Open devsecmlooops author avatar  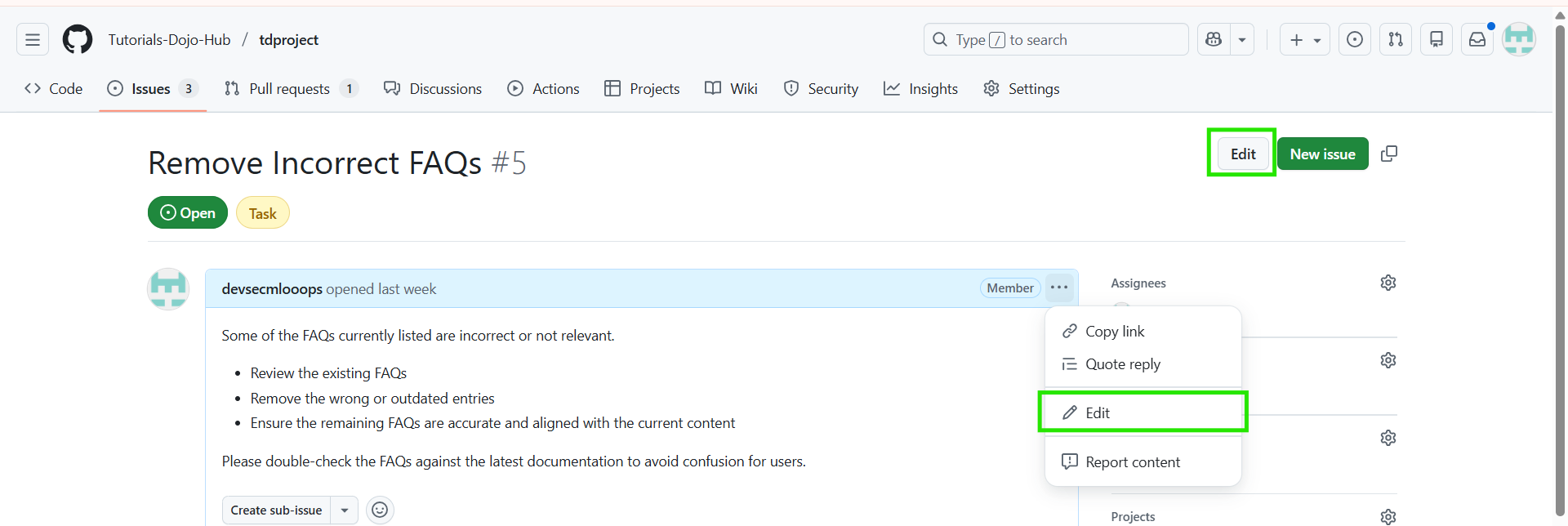(168, 289)
